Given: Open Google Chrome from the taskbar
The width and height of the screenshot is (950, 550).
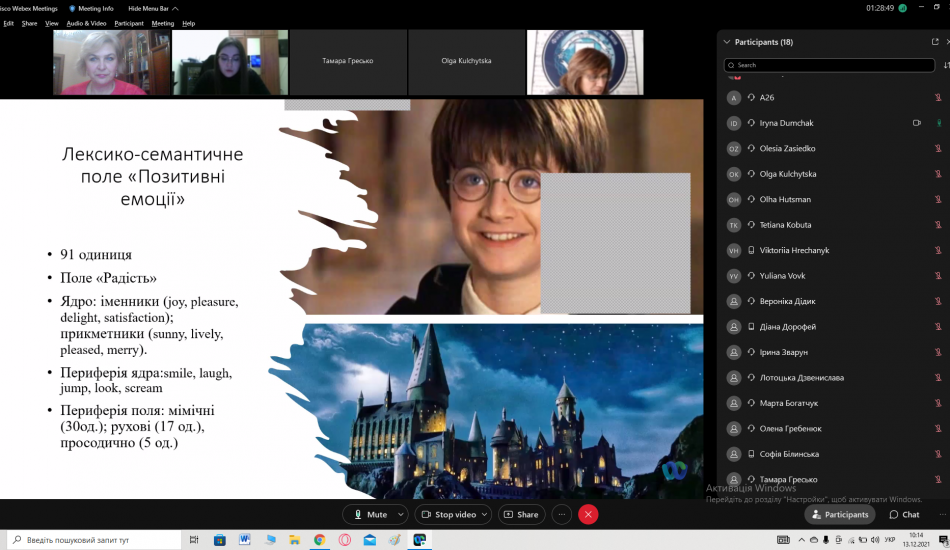Looking at the screenshot, I should point(319,540).
